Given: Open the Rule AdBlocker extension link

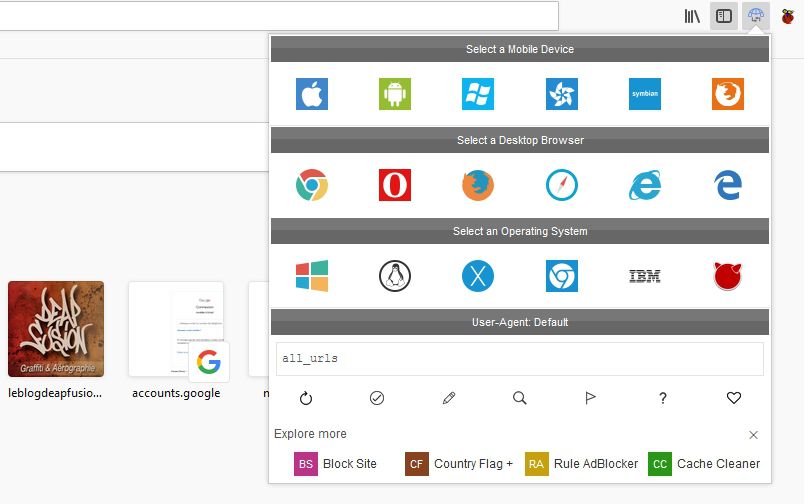Looking at the screenshot, I should tap(581, 464).
